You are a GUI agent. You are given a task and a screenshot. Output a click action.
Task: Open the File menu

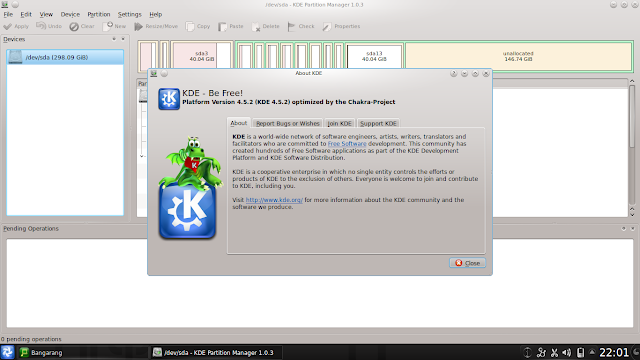(x=8, y=14)
